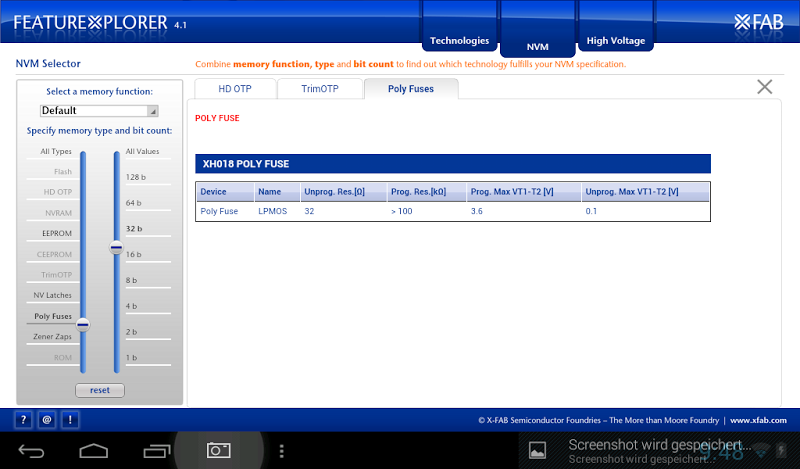Open the help question mark icon
Image resolution: width=800 pixels, height=469 pixels.
23,420
